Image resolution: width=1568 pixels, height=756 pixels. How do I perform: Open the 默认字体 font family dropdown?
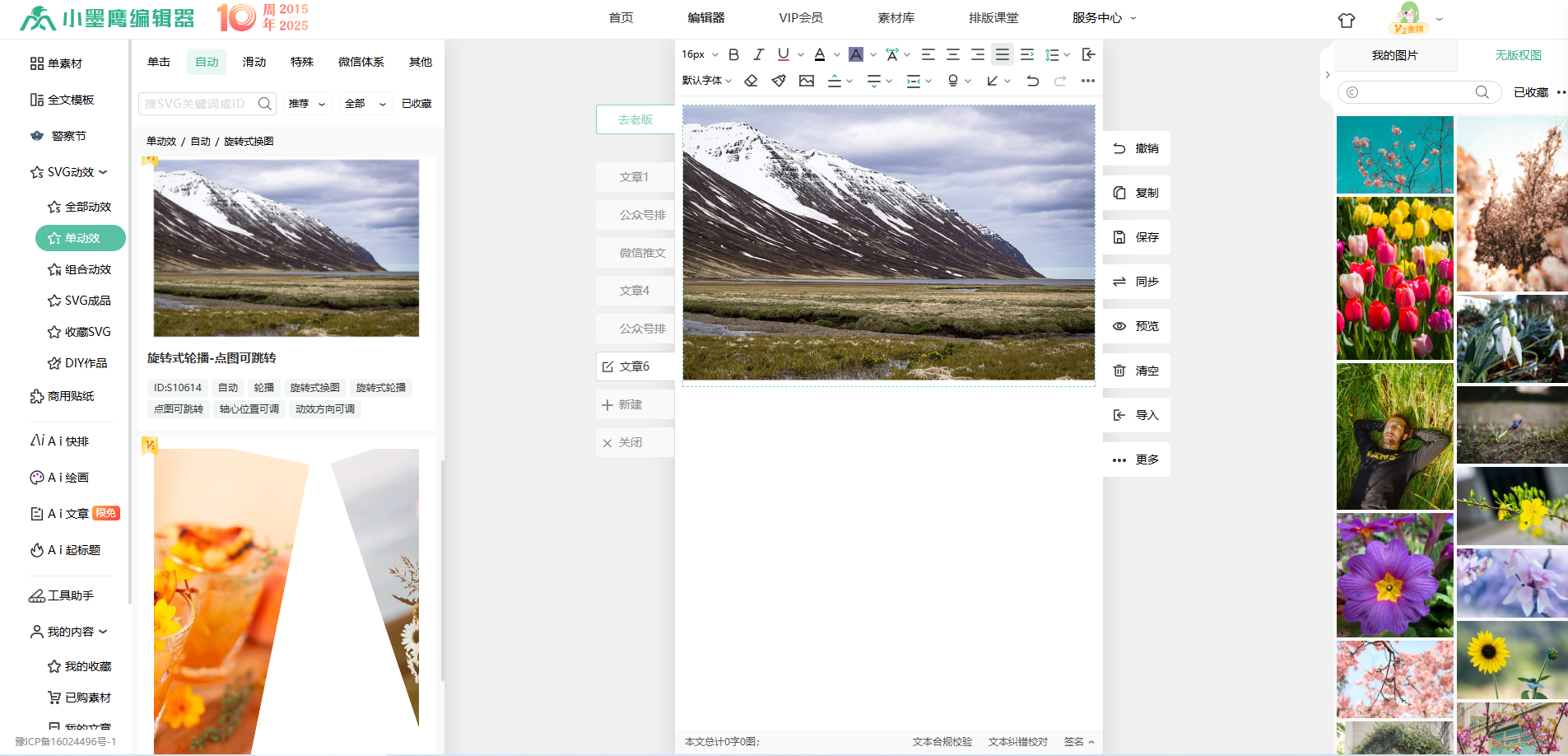pyautogui.click(x=706, y=81)
